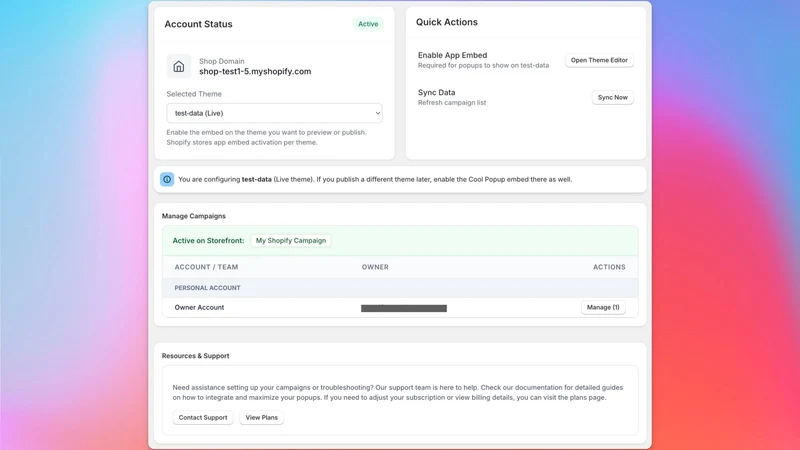Click the Sync Data label
800x450 pixels.
(x=436, y=92)
